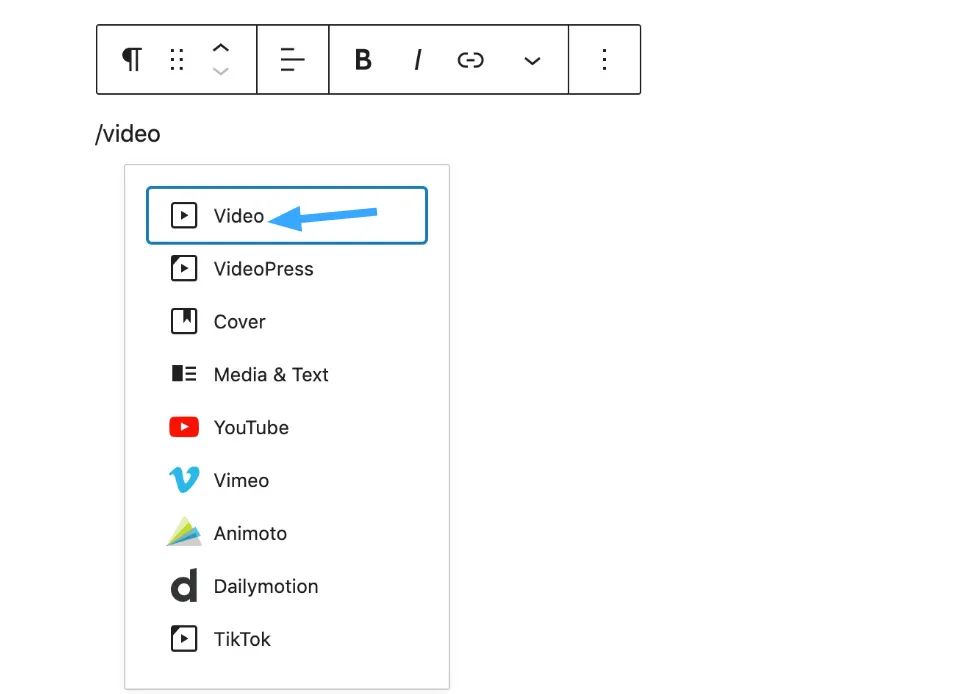Insert the TikTok embed block
Screen dimensions: 953x694
(x=287, y=639)
